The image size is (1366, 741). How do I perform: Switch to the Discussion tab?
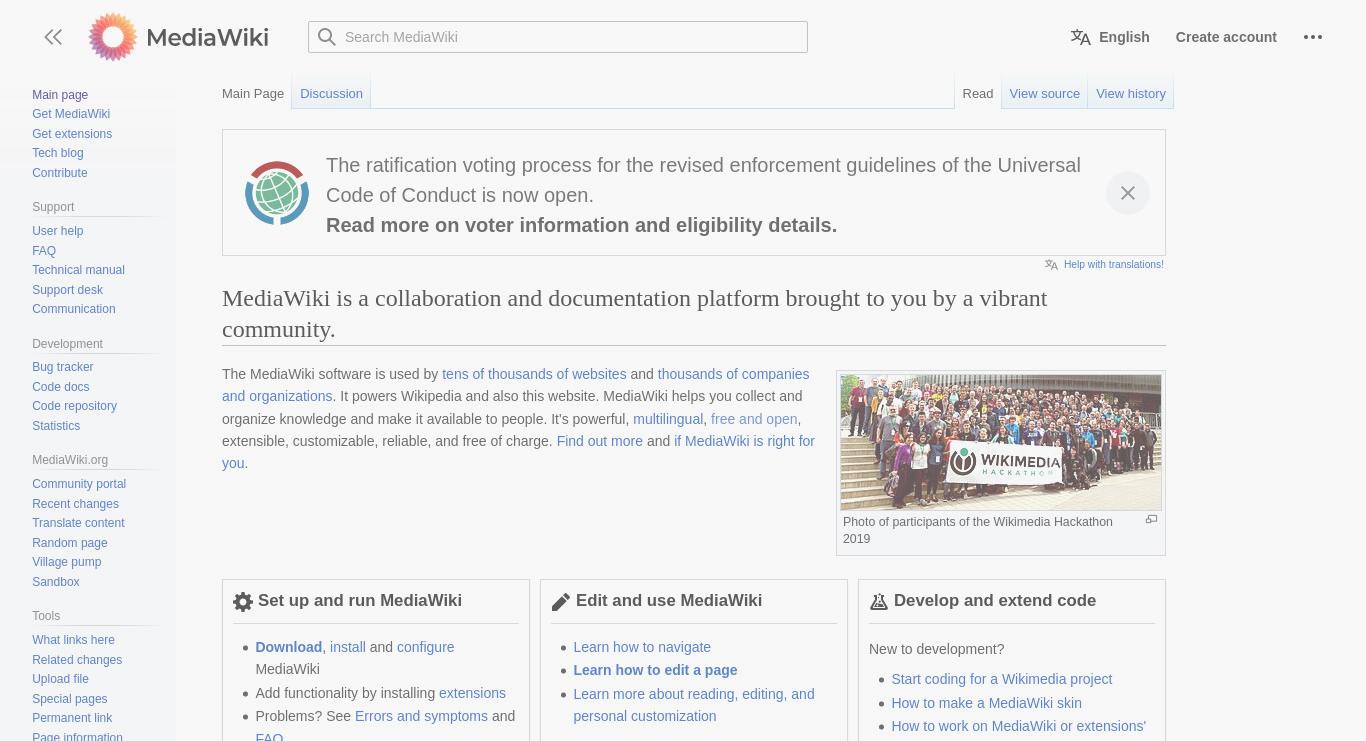tap(331, 93)
